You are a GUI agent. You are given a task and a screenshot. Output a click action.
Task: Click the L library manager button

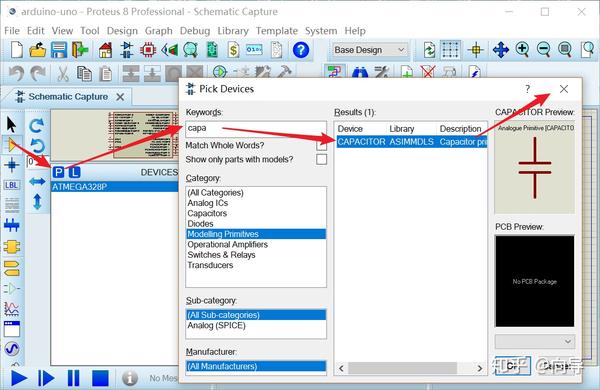[74, 172]
